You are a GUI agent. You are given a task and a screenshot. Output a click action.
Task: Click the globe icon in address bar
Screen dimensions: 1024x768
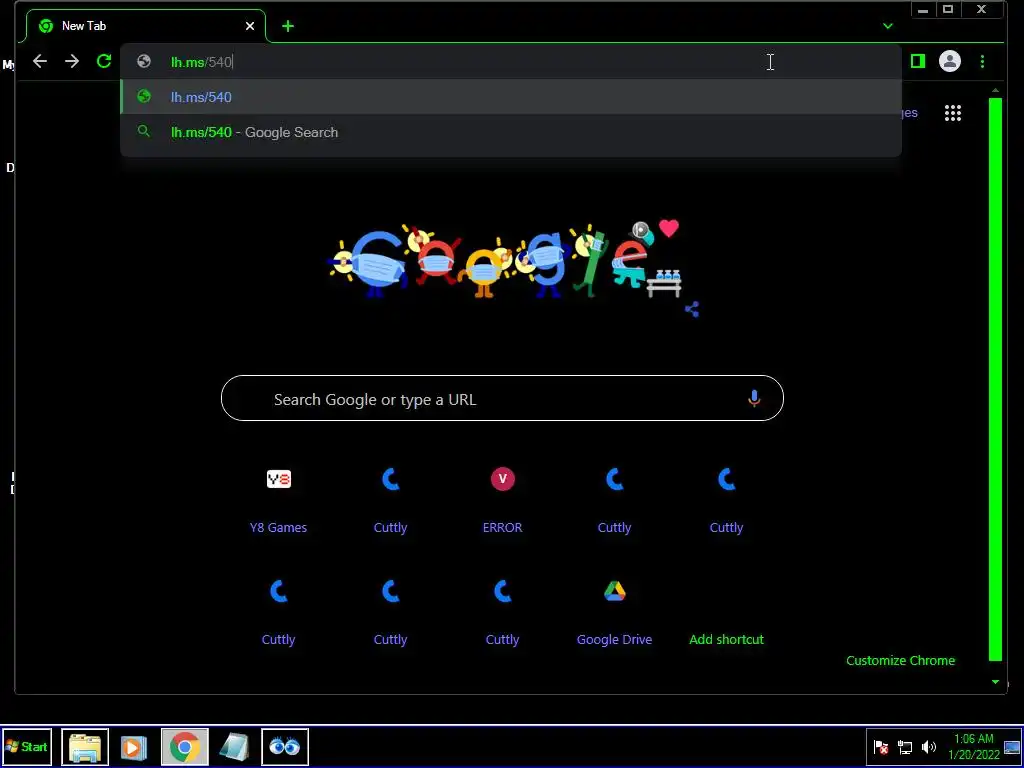[x=144, y=61]
